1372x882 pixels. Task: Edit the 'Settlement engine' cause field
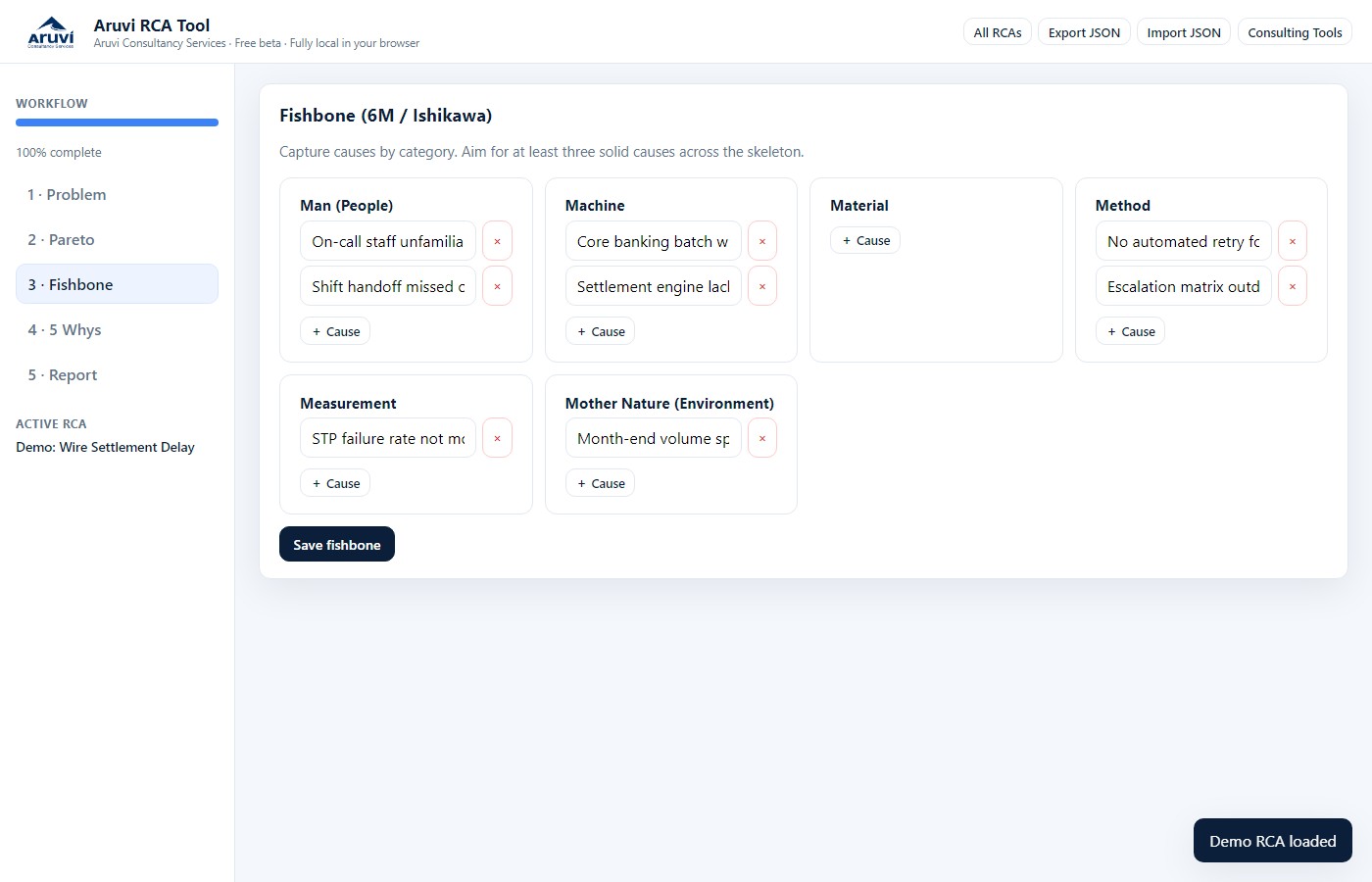(x=654, y=286)
